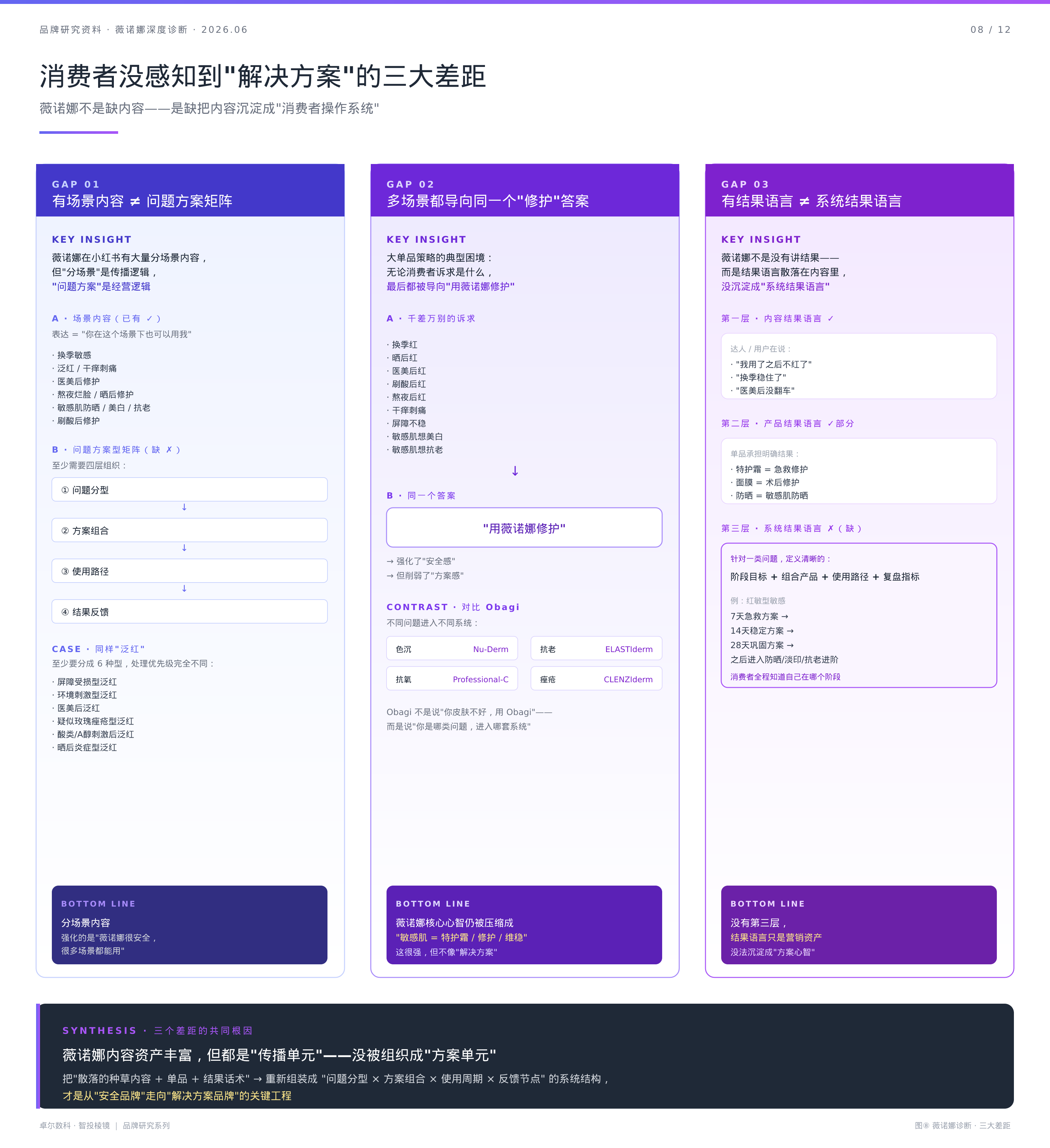The image size is (1050, 1148).
Task: Click the page number "08 / 12"
Action: tap(990, 30)
